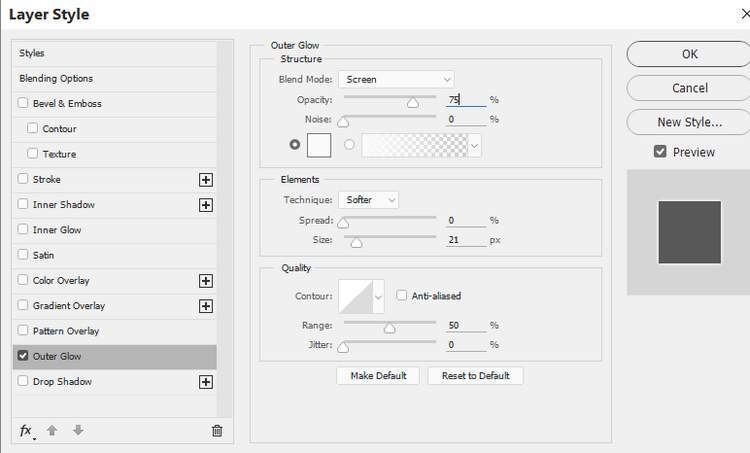Enable the Anti-aliased checkbox
This screenshot has height=453, width=750.
402,295
